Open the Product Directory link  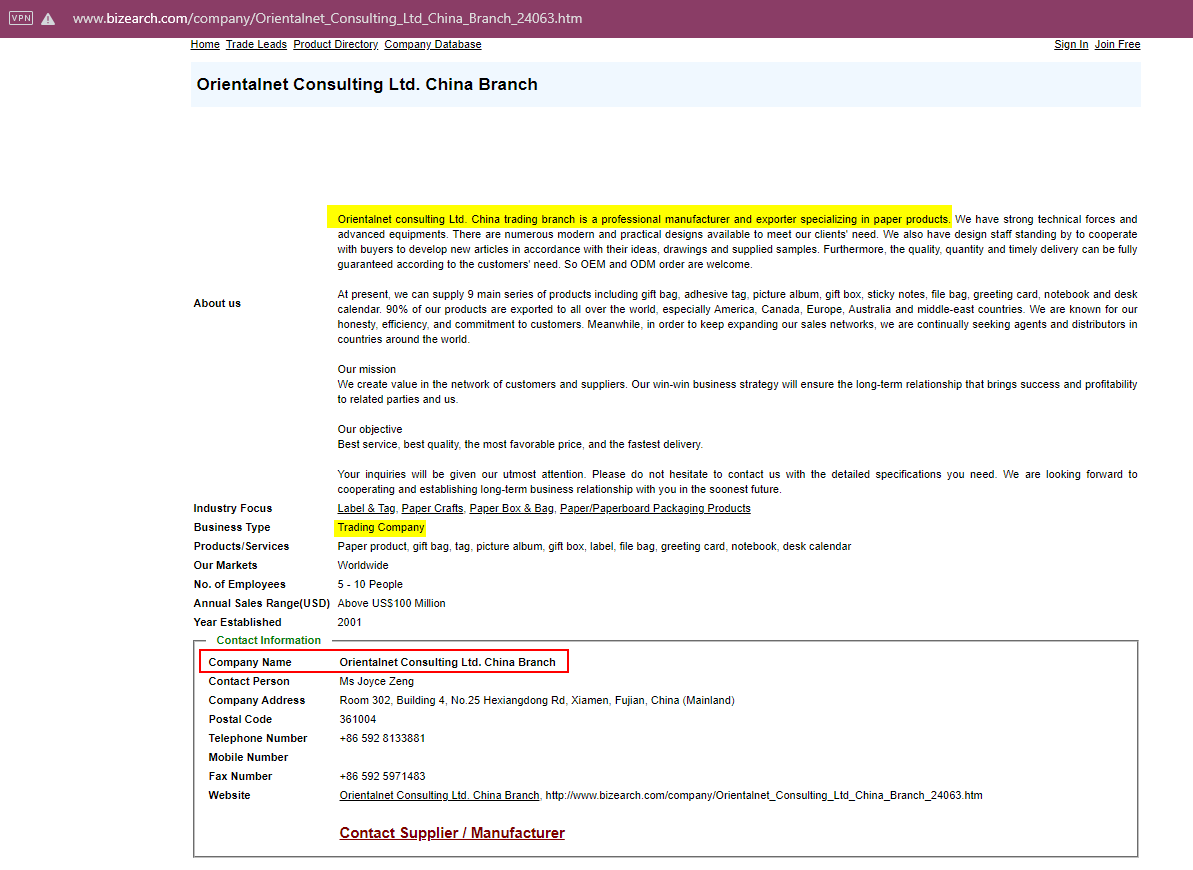pyautogui.click(x=336, y=44)
